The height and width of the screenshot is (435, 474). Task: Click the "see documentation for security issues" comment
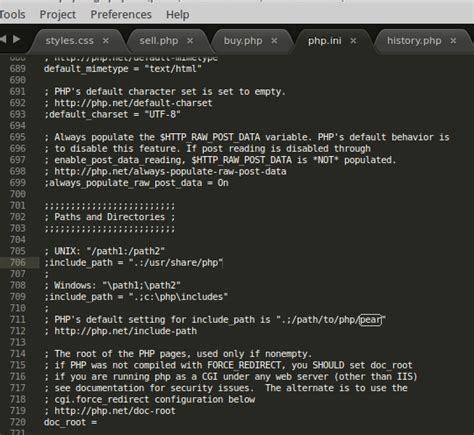226,388
